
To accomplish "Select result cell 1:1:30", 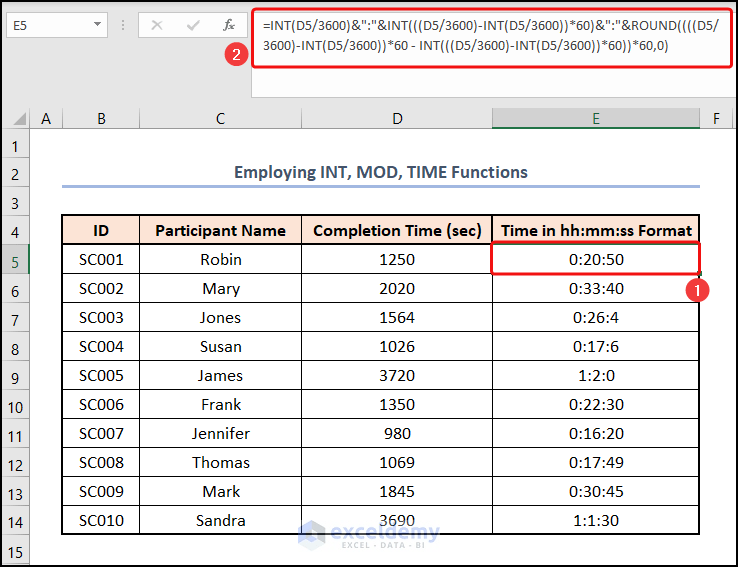I will pyautogui.click(x=596, y=520).
